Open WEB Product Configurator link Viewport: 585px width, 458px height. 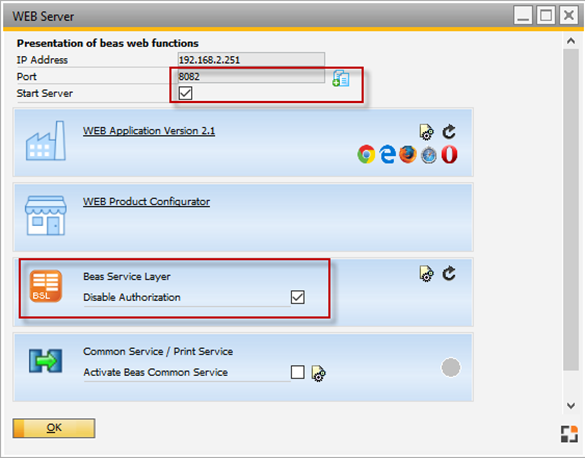[146, 202]
